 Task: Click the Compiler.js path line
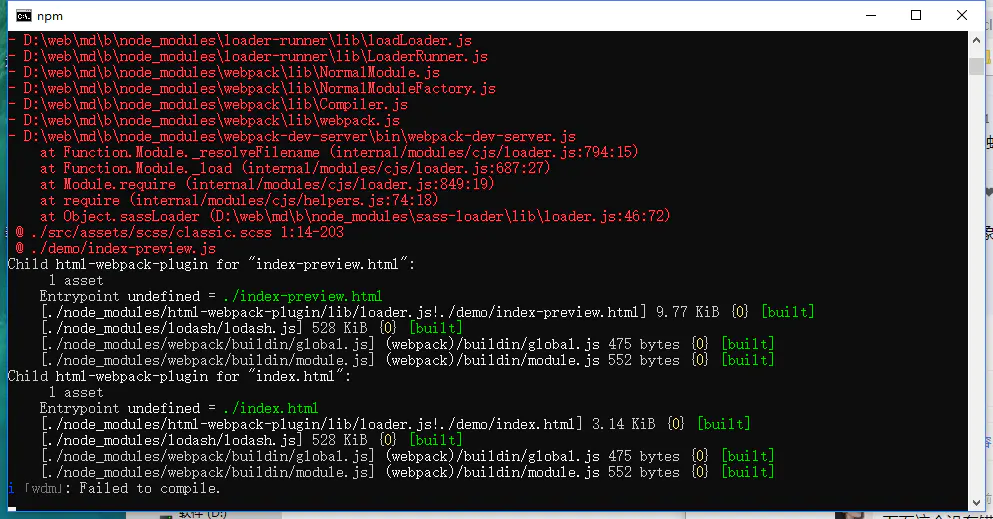tap(208, 104)
